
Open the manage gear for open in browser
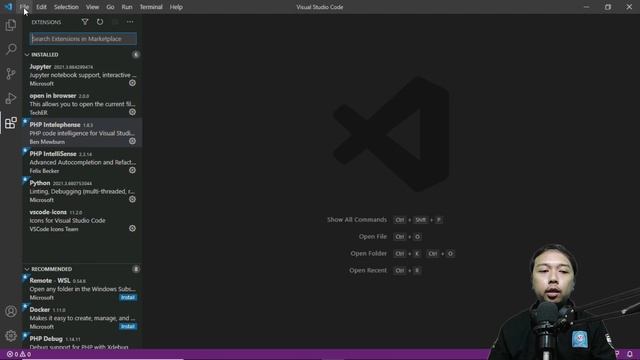coord(132,112)
